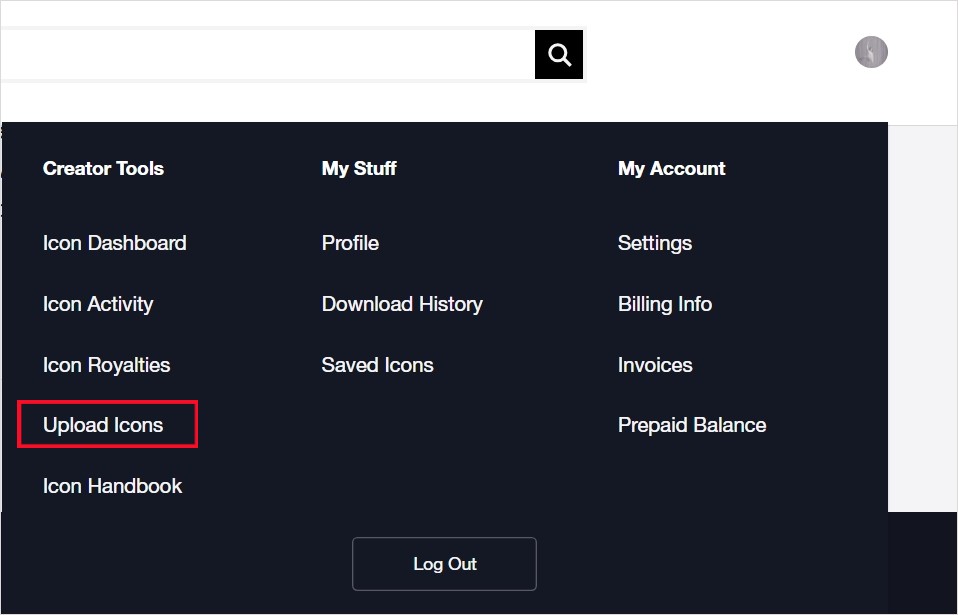Go to Billing Info
958x615 pixels.
pos(665,304)
